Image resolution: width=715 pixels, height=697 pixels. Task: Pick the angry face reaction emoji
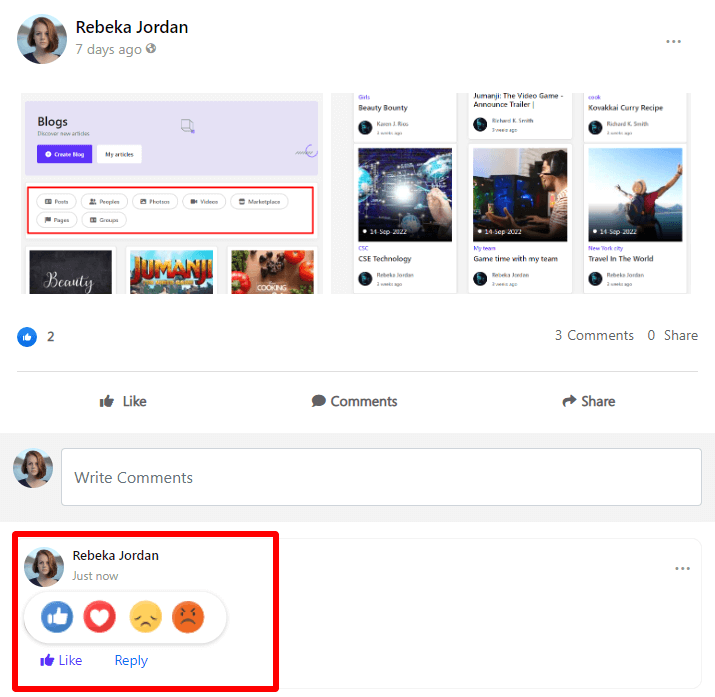[x=188, y=618]
